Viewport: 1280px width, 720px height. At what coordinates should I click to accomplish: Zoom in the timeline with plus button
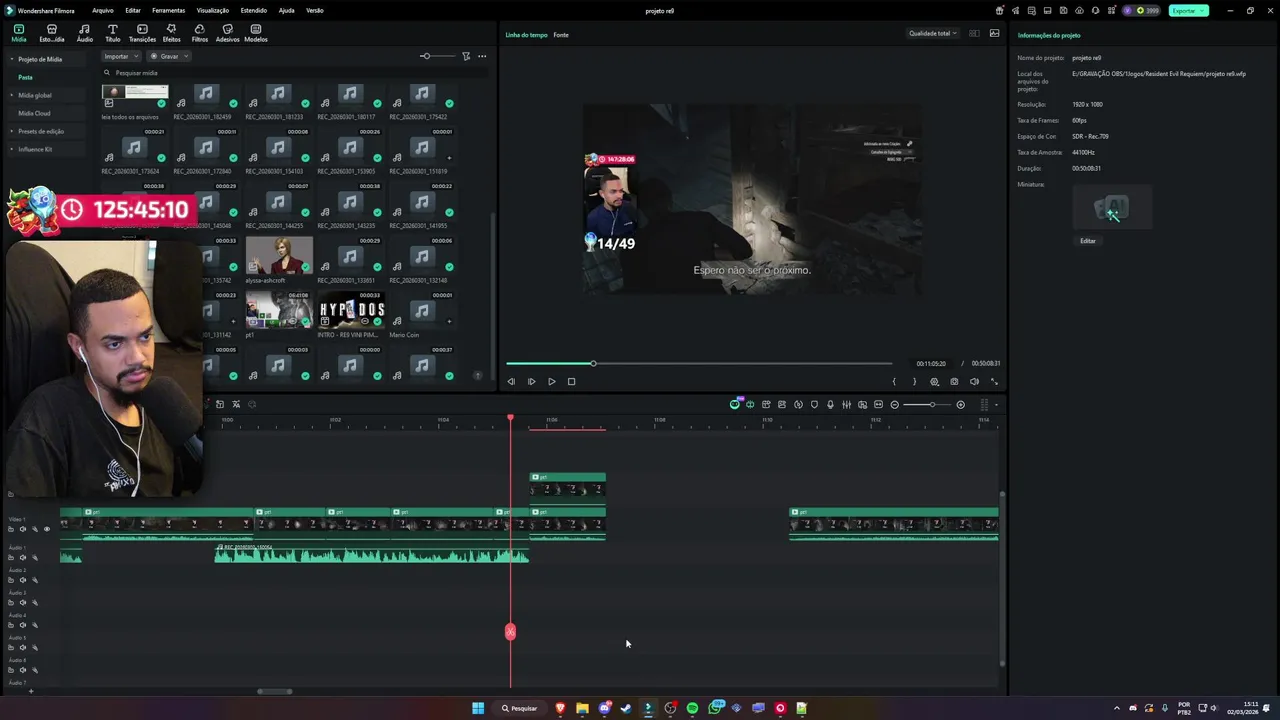click(960, 404)
